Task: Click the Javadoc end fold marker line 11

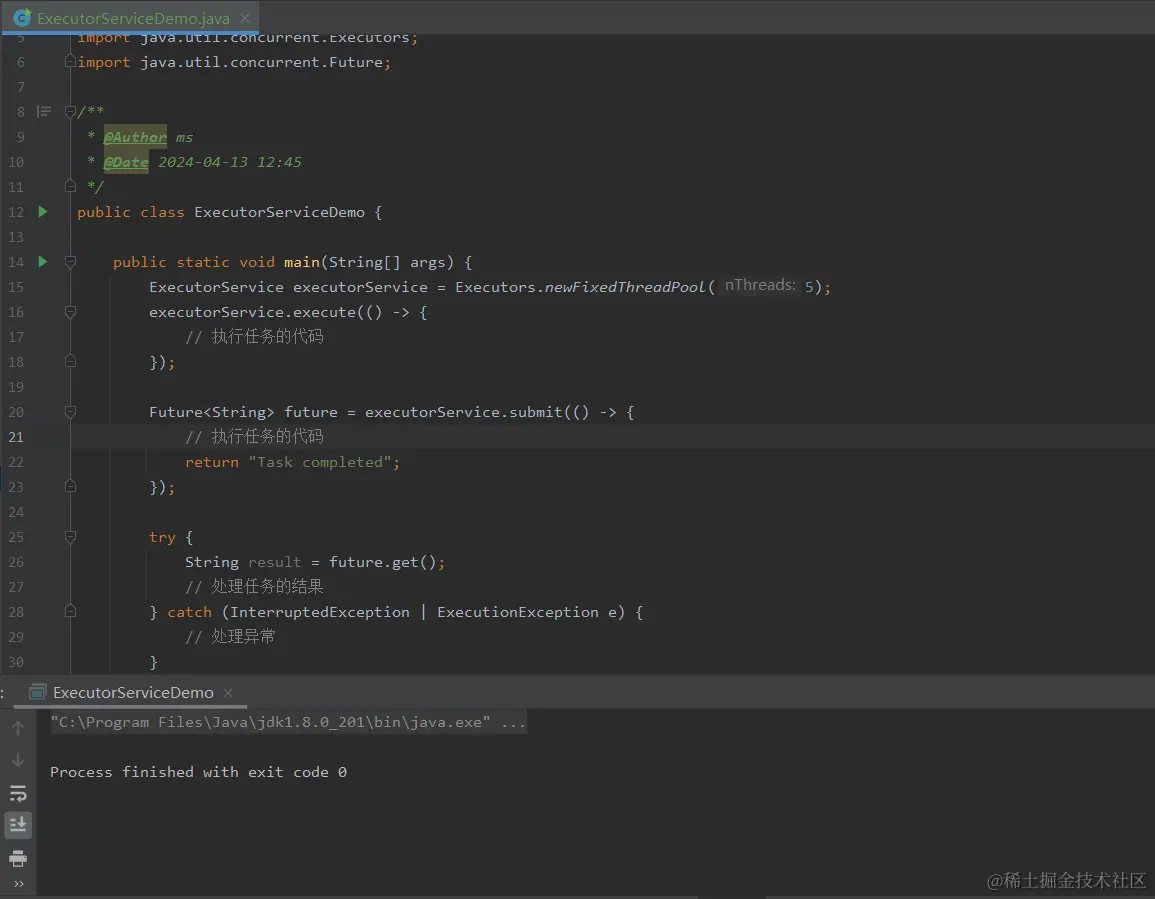Action: pyautogui.click(x=70, y=186)
